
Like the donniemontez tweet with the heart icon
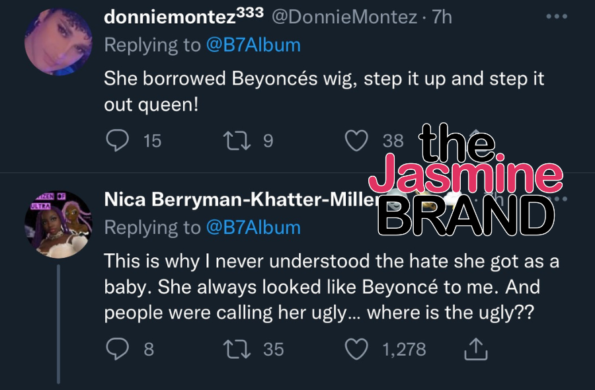click(356, 141)
